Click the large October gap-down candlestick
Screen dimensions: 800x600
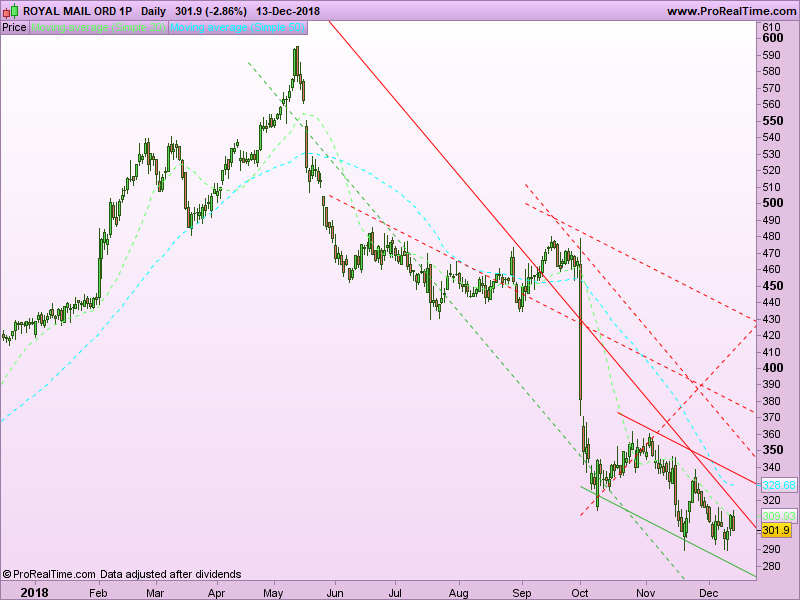point(581,327)
